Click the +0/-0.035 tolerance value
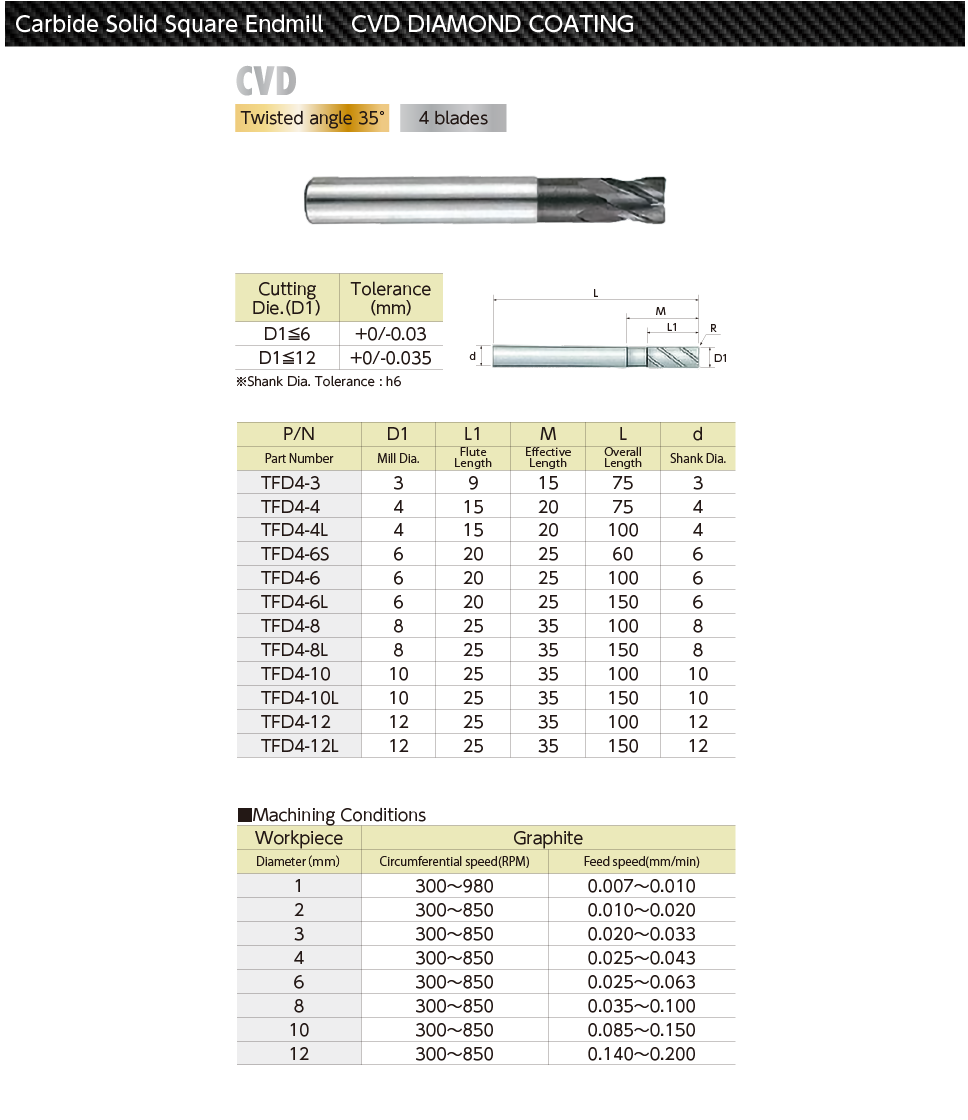 point(390,358)
